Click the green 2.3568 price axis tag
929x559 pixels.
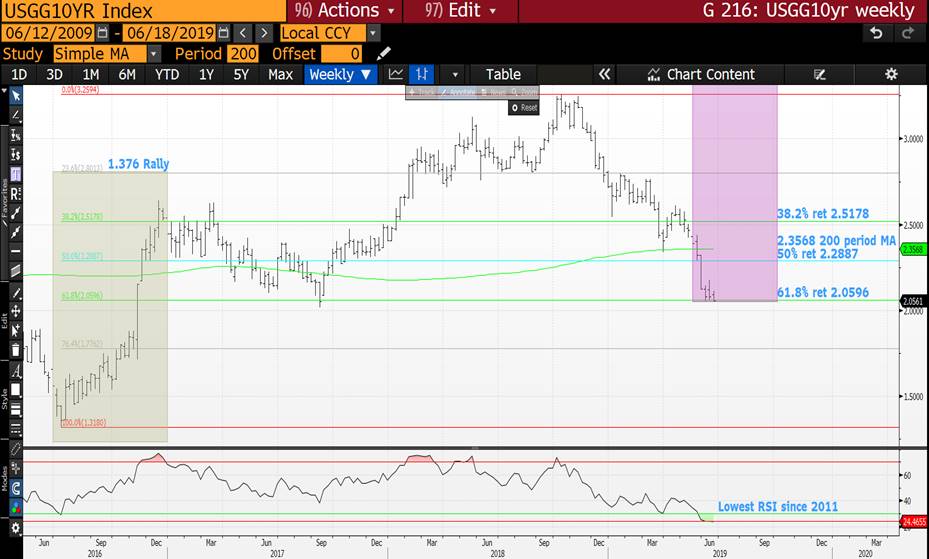point(912,250)
